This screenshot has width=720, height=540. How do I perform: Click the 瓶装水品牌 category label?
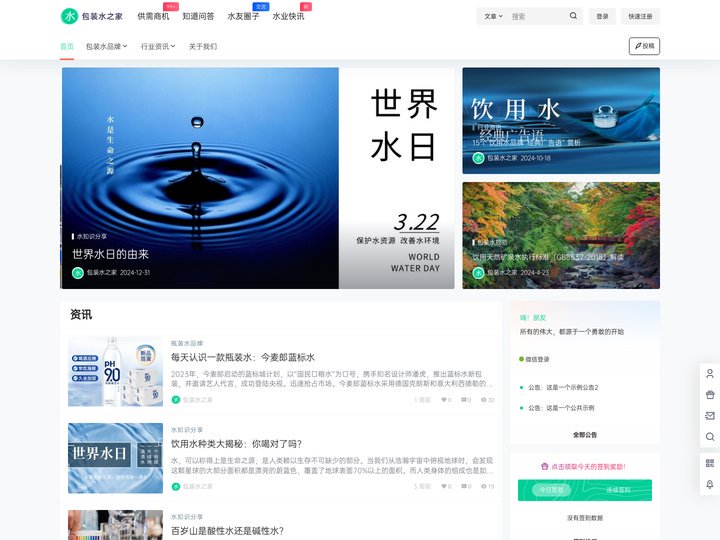click(187, 343)
